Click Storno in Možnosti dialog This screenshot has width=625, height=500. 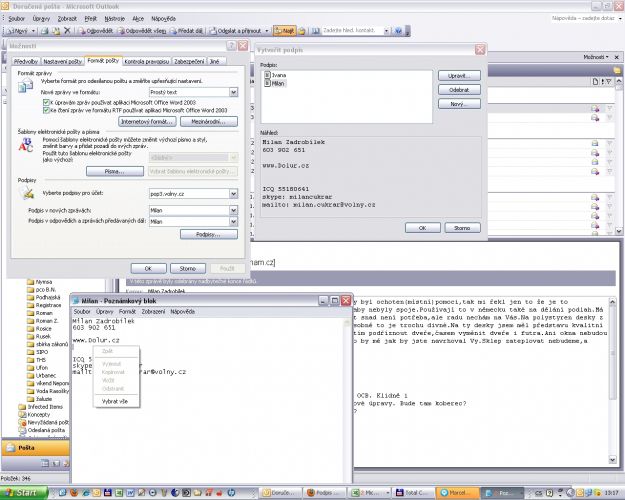pyautogui.click(x=188, y=269)
